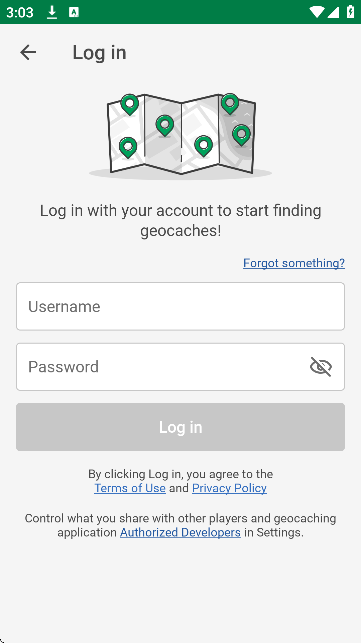
Task: Tap the Wi-Fi signal icon
Action: (316, 12)
